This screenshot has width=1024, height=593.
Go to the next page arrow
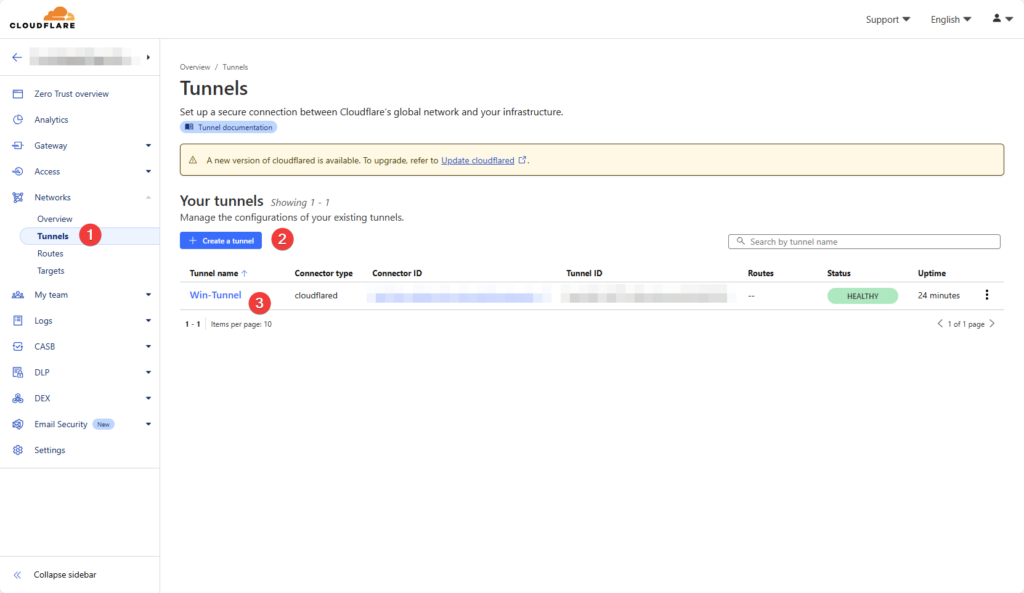tap(992, 323)
